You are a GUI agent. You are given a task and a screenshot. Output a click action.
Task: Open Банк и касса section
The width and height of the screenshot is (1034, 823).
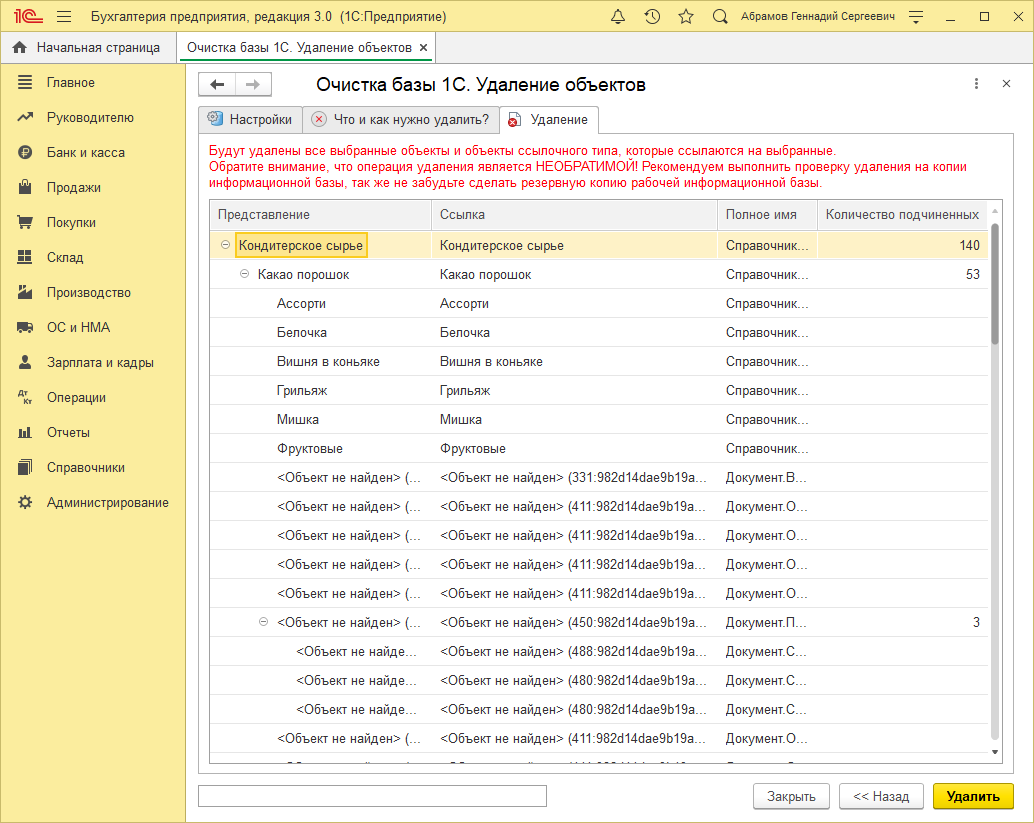coord(85,152)
